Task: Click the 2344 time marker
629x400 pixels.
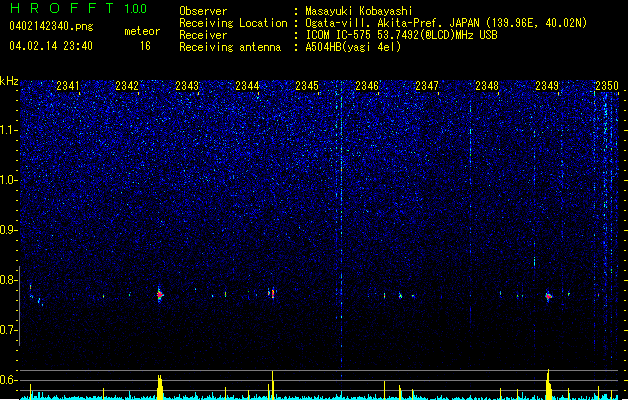Action: pyautogui.click(x=247, y=86)
